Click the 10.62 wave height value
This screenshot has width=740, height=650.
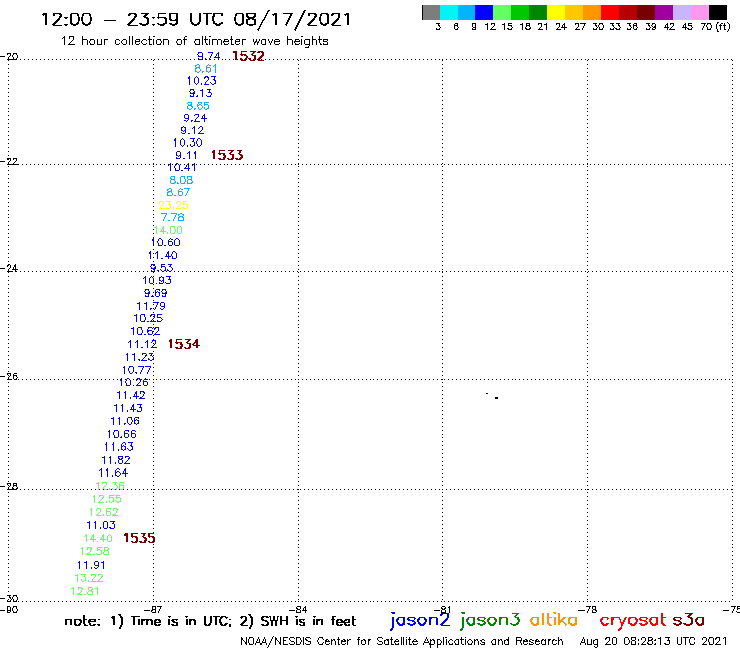145,331
